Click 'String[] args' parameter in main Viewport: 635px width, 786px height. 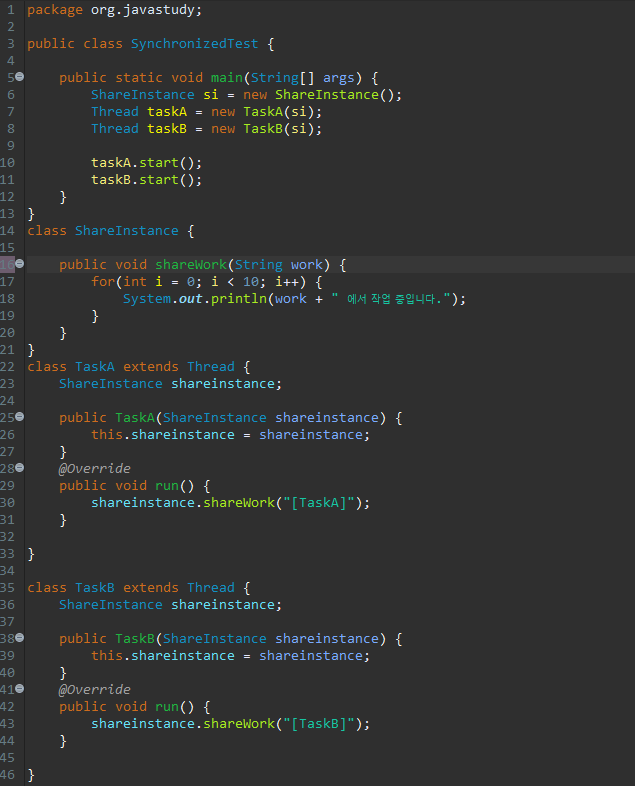(302, 78)
